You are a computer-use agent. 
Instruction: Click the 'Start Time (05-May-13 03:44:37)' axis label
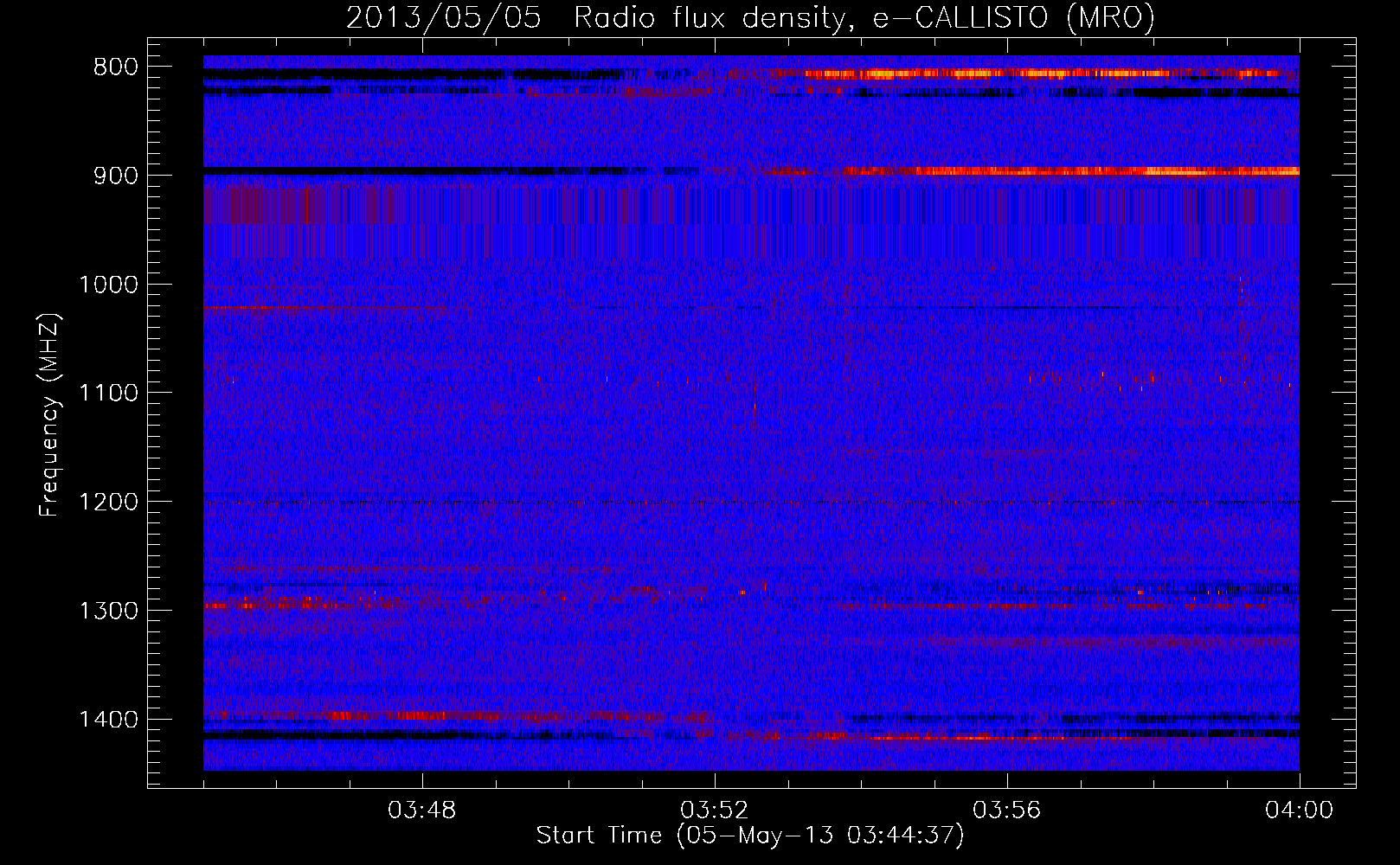pyautogui.click(x=750, y=836)
